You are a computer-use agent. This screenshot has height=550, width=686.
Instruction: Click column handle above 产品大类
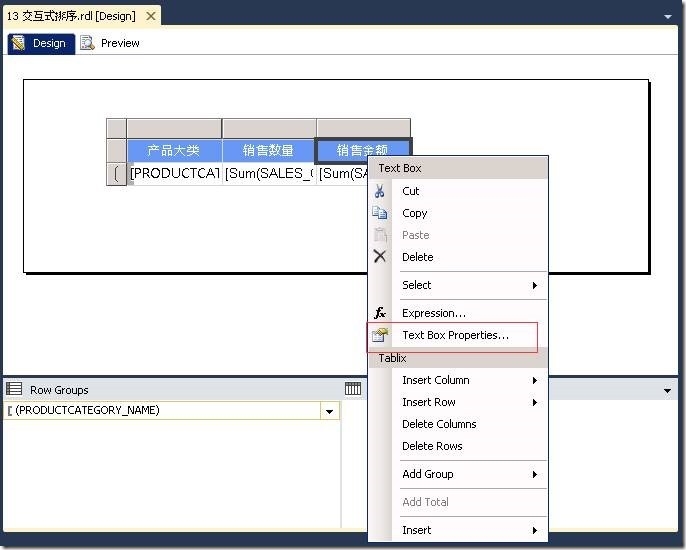click(174, 128)
